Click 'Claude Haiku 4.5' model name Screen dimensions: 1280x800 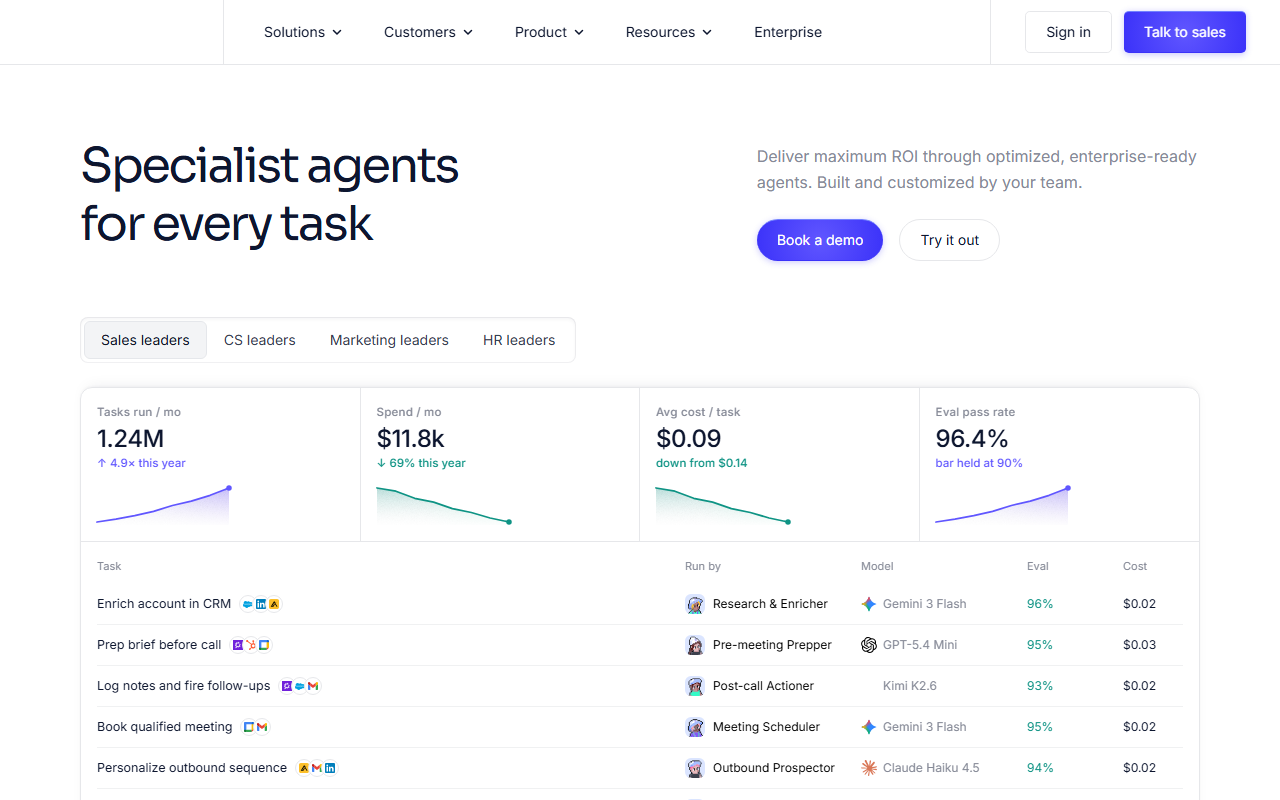click(931, 768)
